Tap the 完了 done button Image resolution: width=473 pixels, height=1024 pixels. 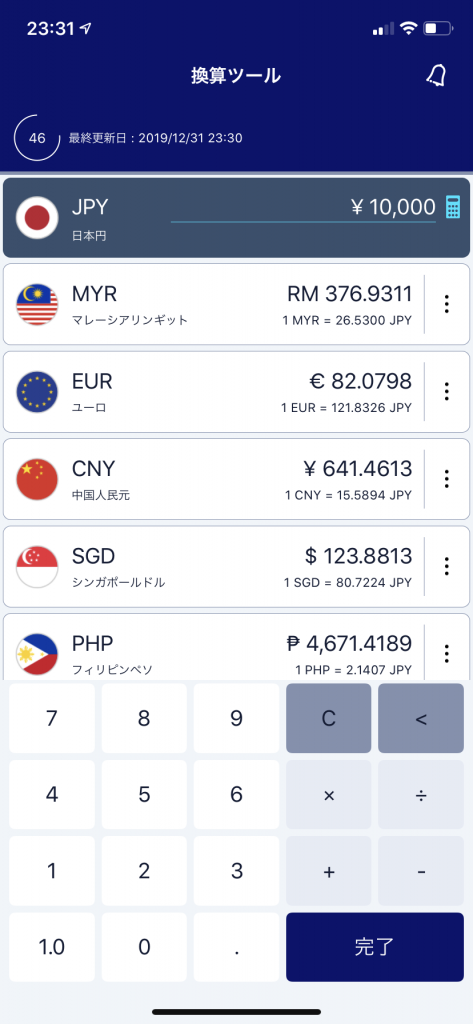click(375, 947)
